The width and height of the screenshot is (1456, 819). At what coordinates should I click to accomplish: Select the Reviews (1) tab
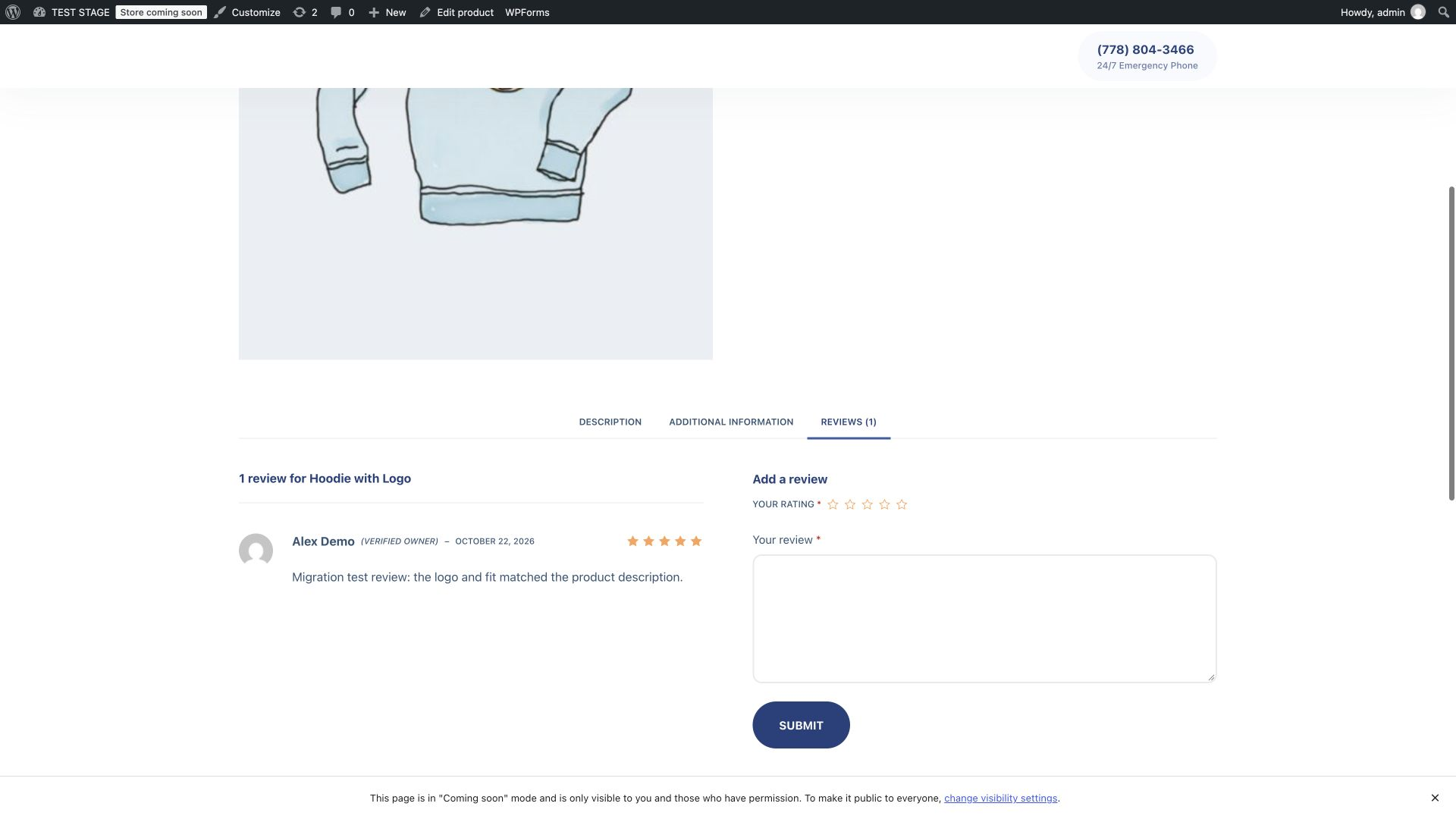point(849,422)
